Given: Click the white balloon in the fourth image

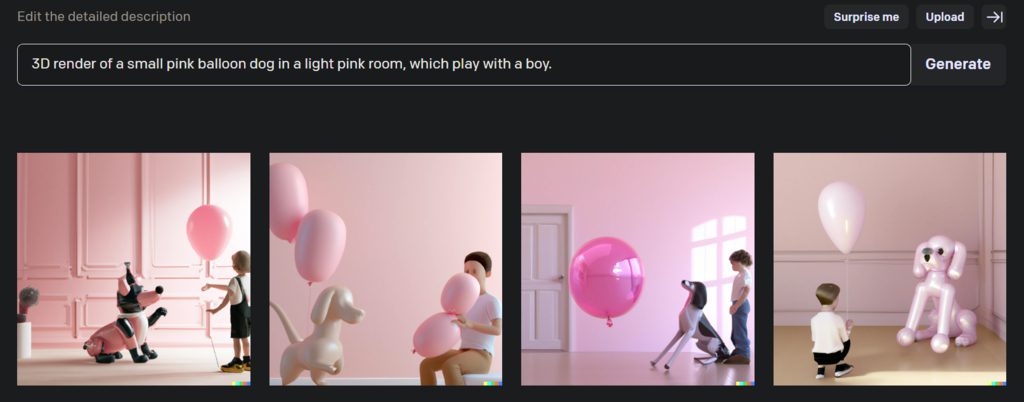Looking at the screenshot, I should pos(841,217).
